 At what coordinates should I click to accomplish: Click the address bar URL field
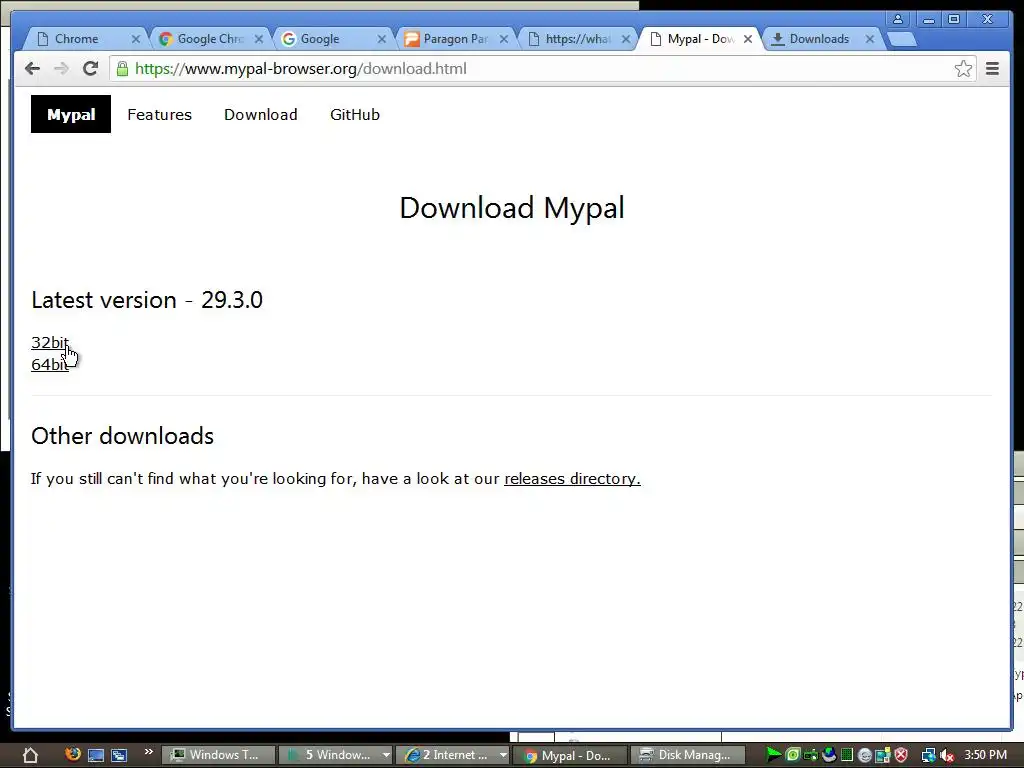(x=542, y=69)
